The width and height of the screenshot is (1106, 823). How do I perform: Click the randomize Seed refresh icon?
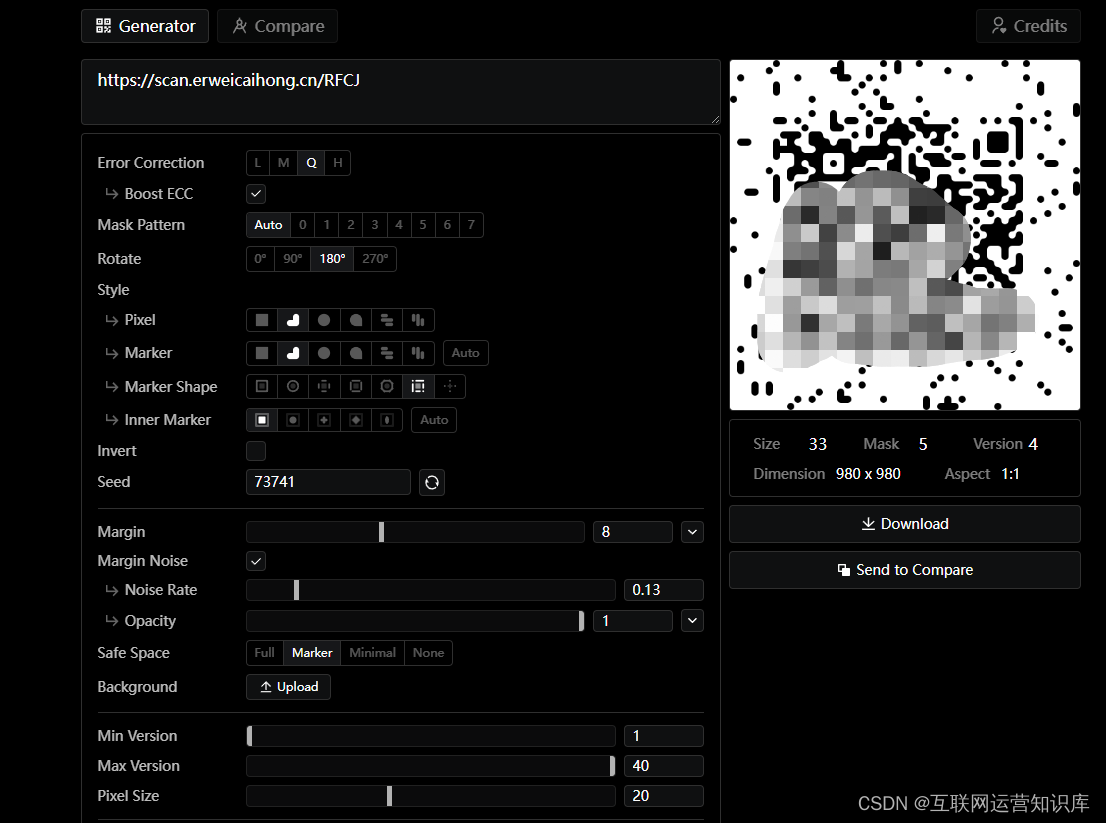432,482
